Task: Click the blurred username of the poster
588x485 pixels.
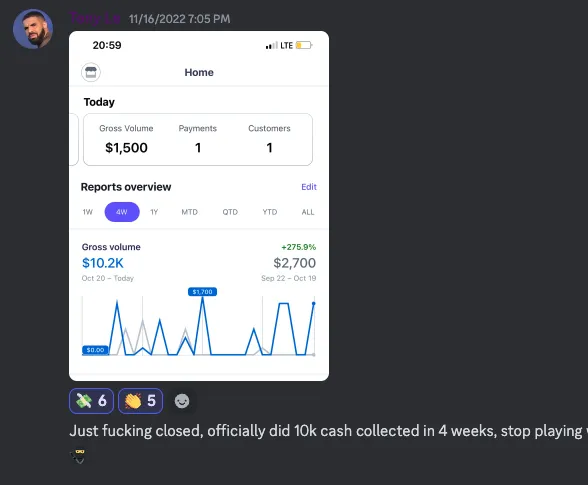Action: [x=94, y=18]
